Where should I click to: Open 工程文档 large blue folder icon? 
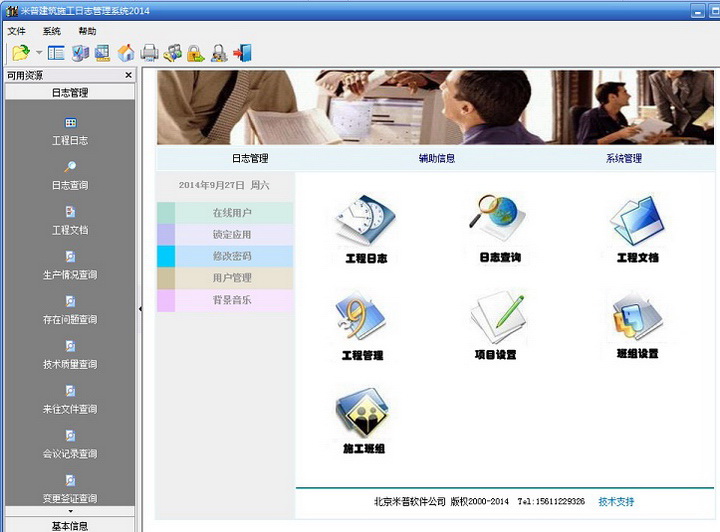click(637, 220)
